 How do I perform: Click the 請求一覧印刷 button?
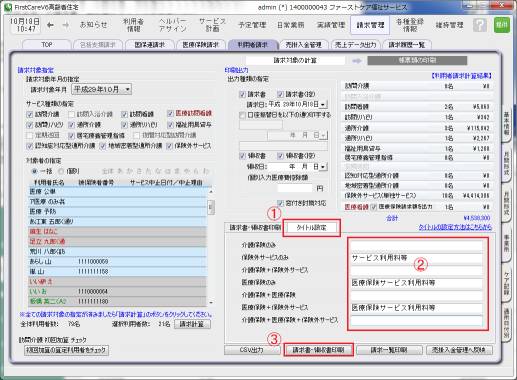389,350
